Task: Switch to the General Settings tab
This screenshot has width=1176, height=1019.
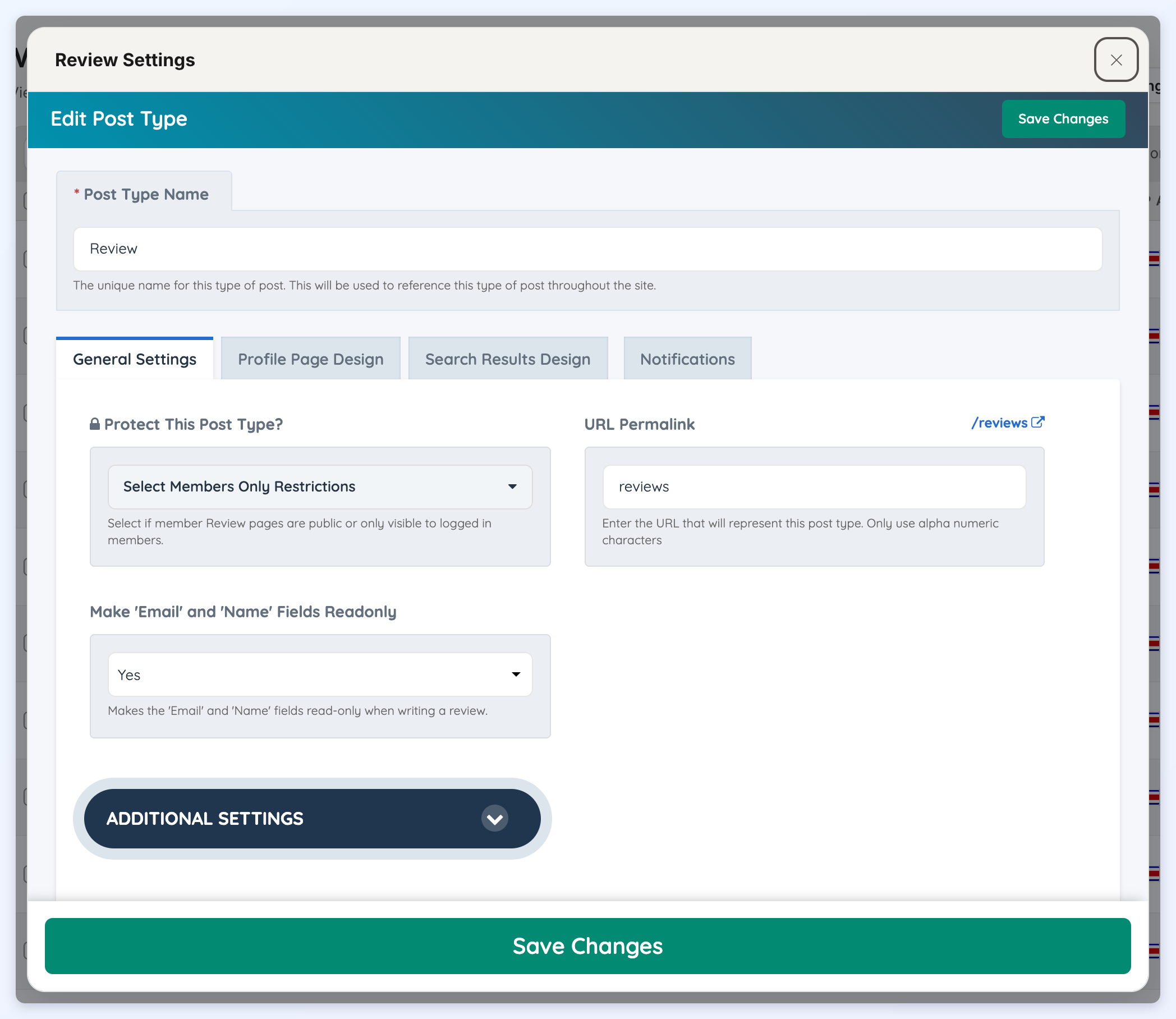Action: tap(134, 359)
